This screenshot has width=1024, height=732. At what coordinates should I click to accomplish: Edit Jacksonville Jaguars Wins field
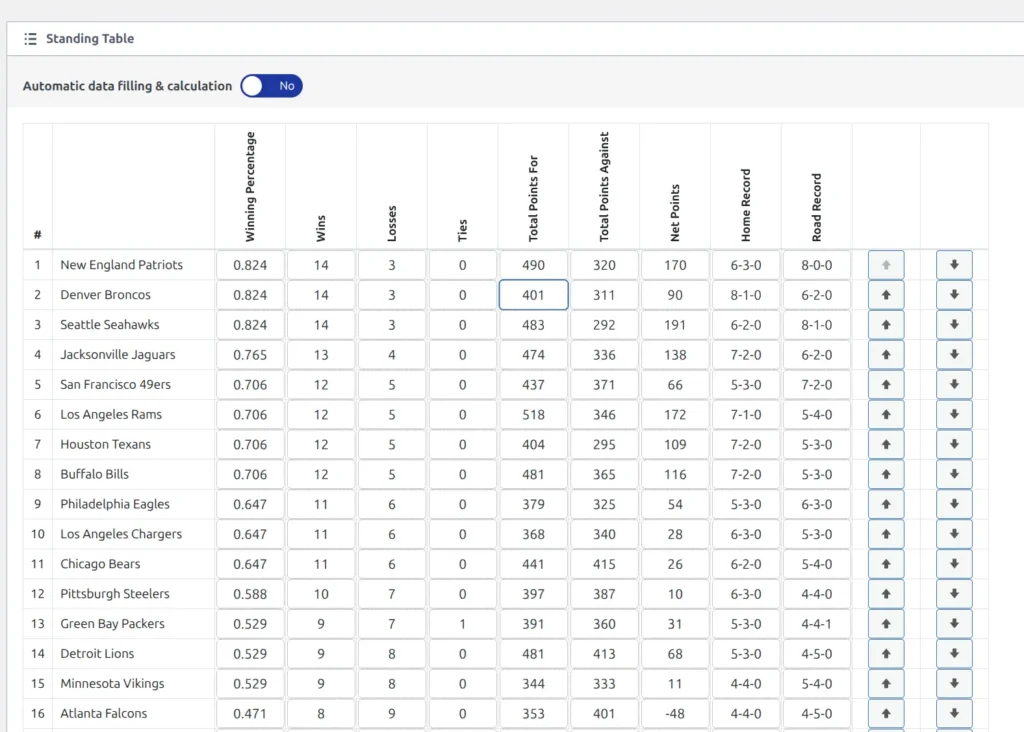click(x=321, y=355)
